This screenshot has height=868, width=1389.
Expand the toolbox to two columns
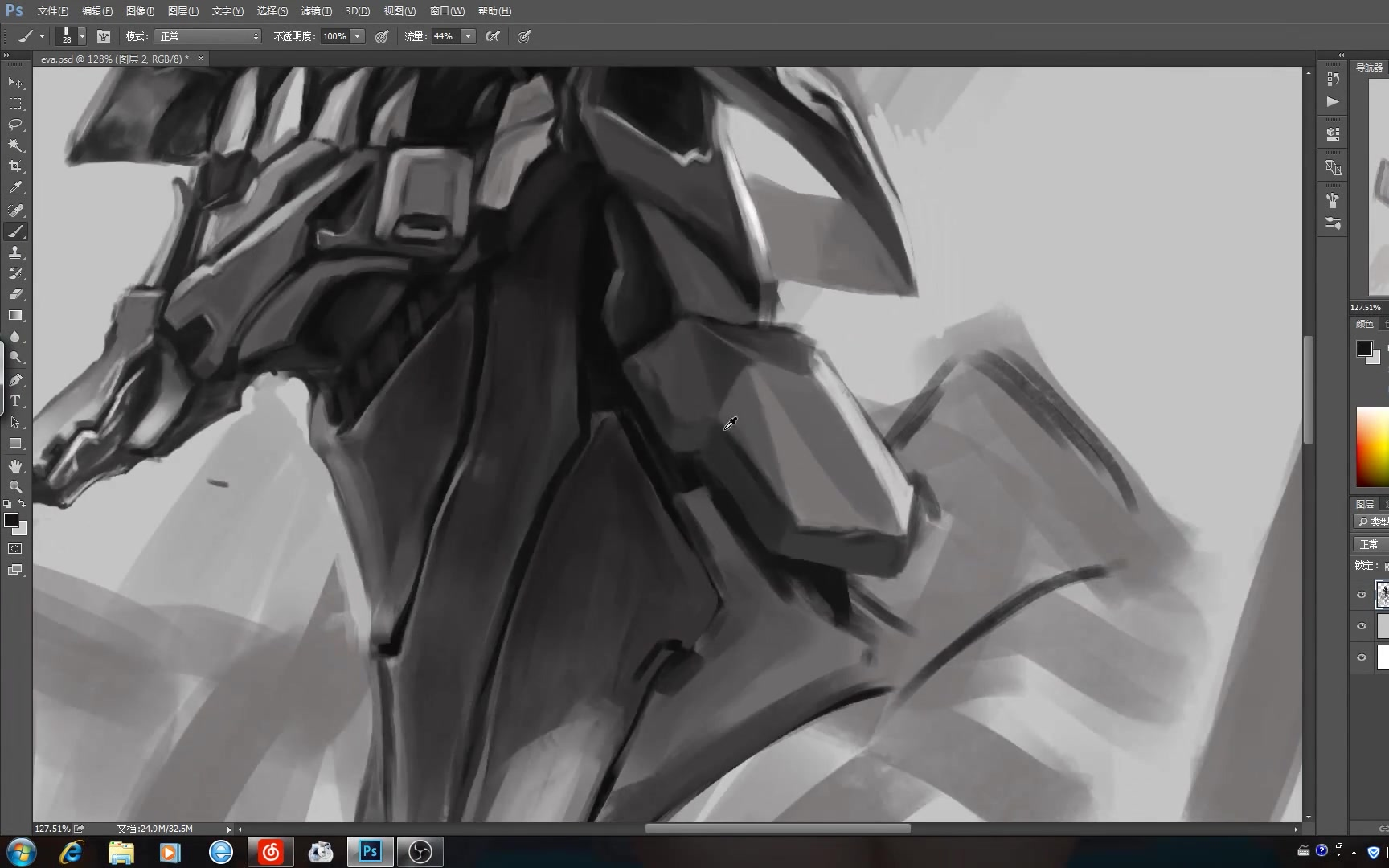pos(6,55)
